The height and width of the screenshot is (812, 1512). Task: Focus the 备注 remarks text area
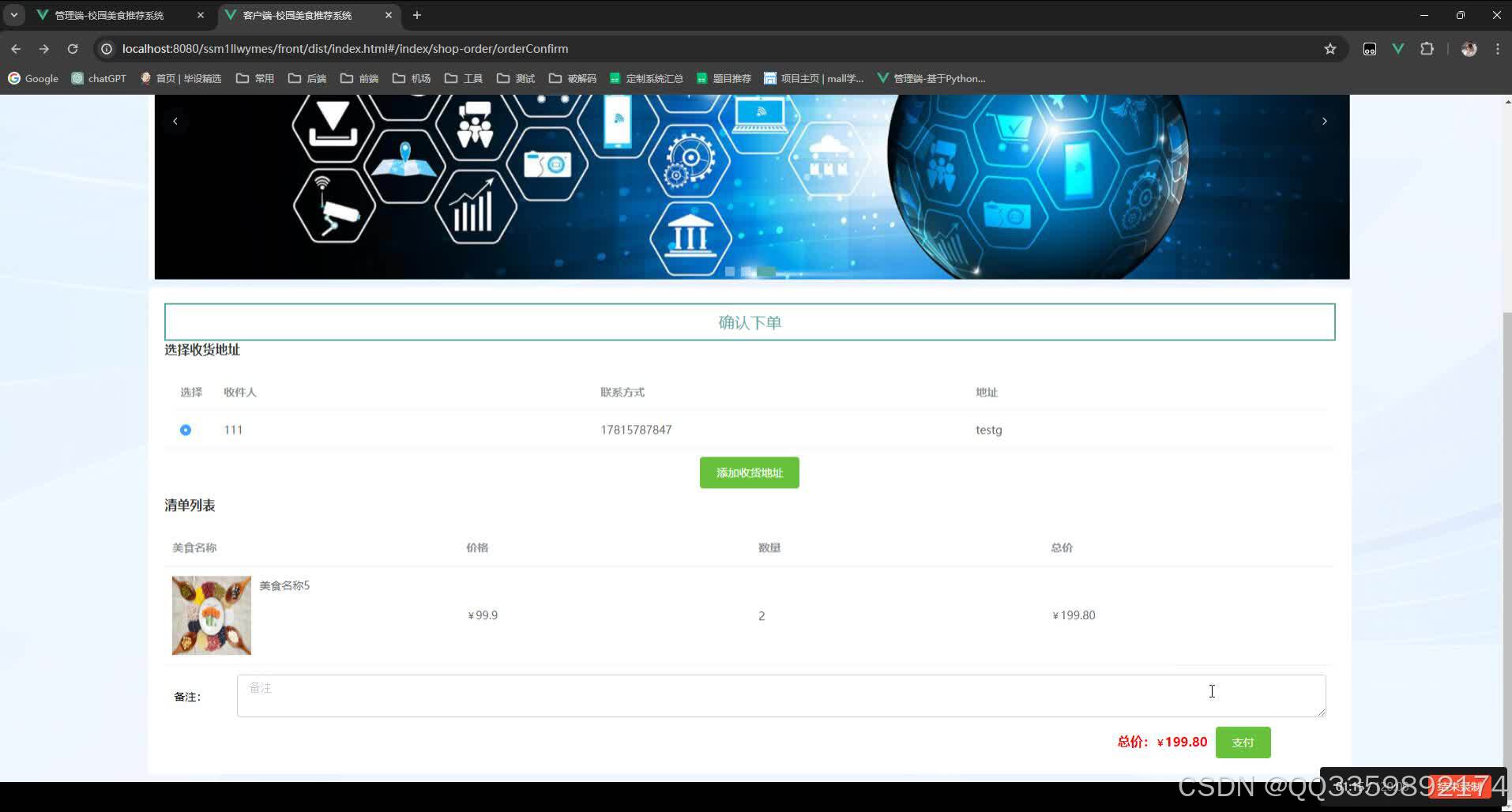tap(781, 696)
